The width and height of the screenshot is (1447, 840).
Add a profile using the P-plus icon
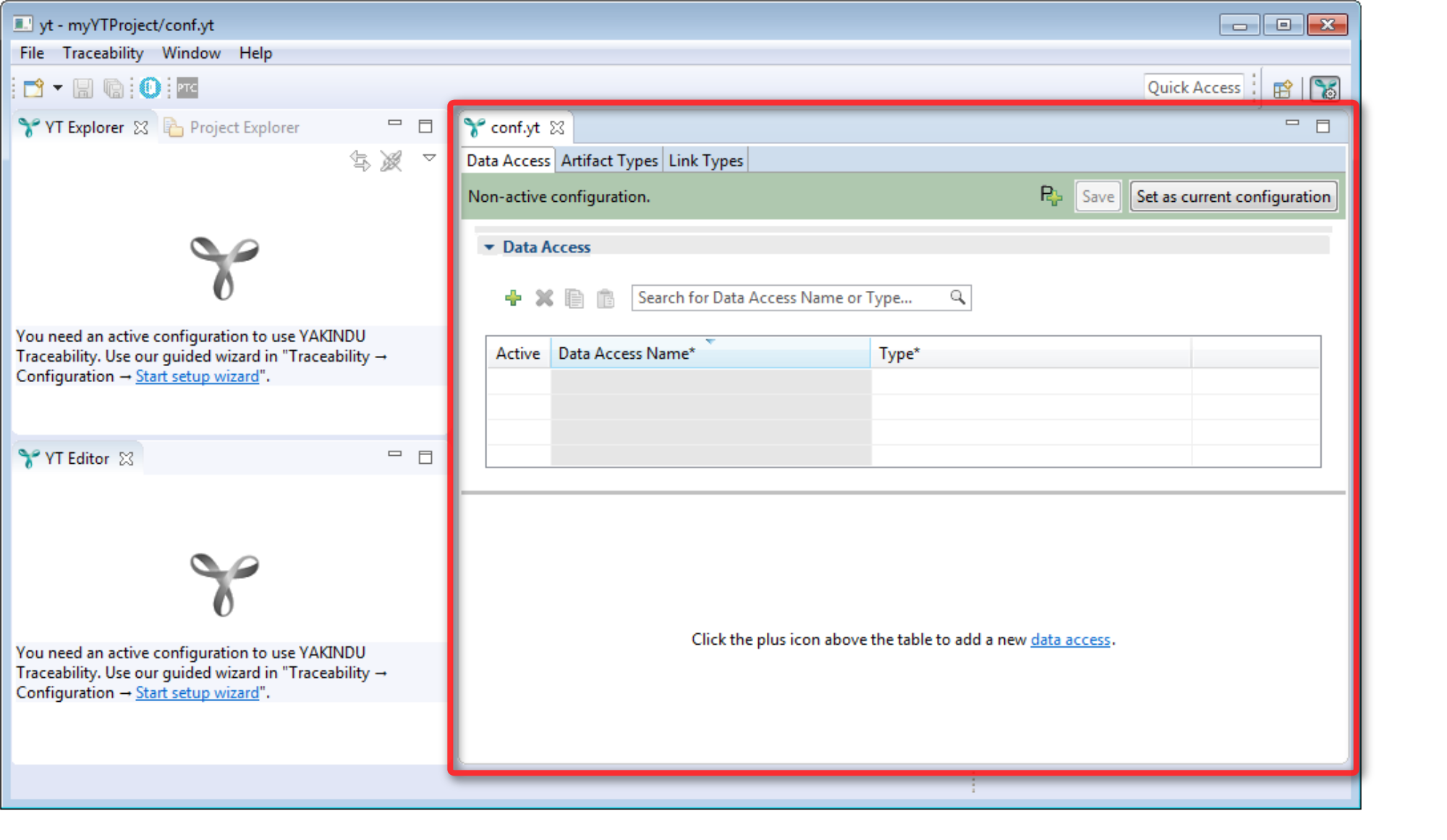click(1050, 196)
